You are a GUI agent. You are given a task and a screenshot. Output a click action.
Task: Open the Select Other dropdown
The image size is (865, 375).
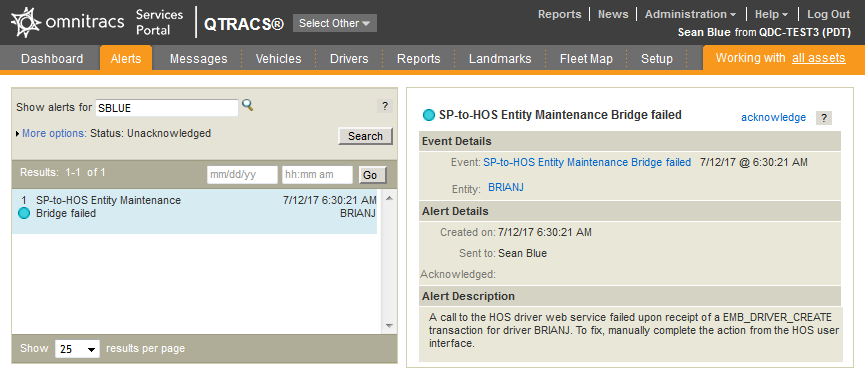click(335, 23)
